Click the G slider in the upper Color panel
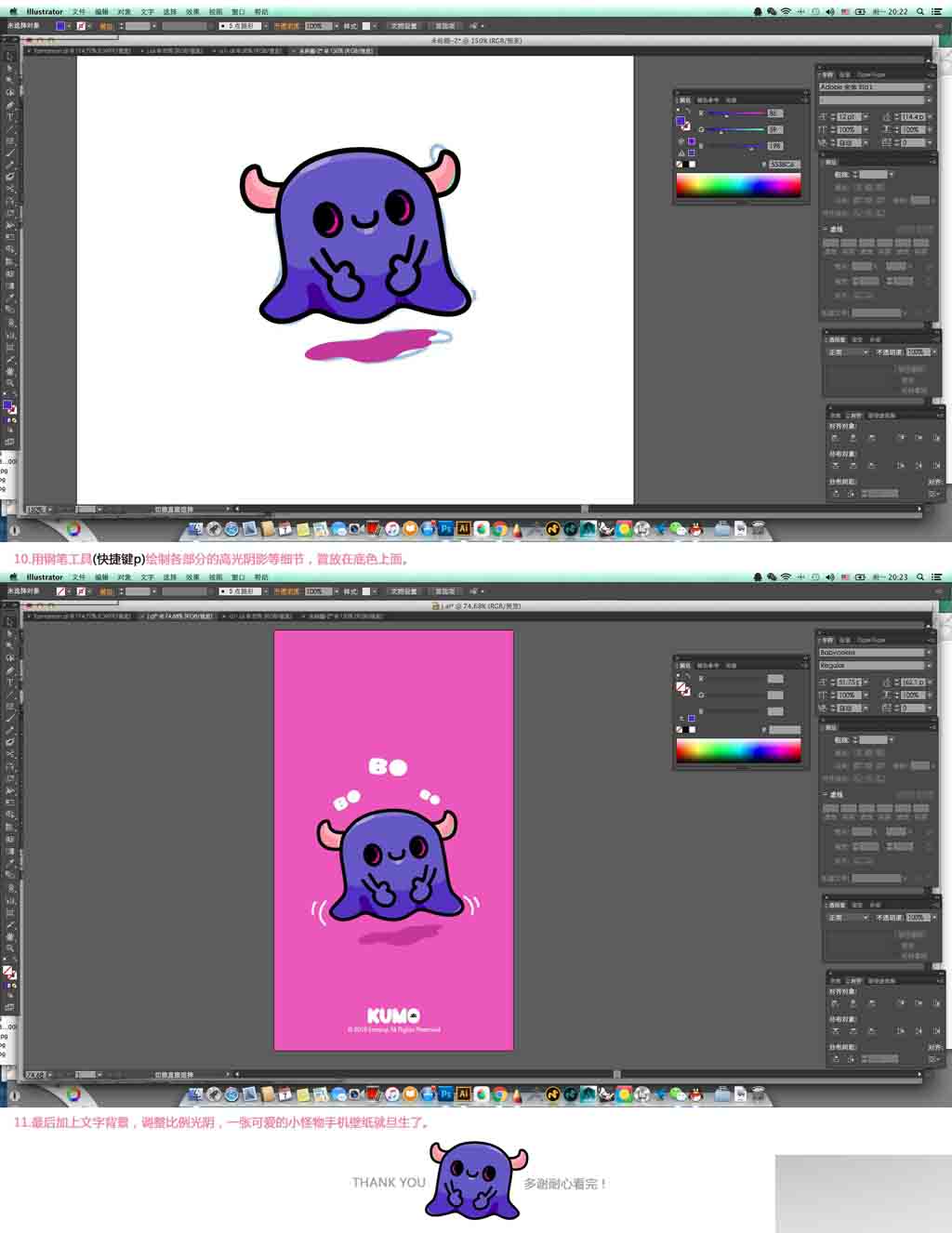This screenshot has width=952, height=1233. point(736,130)
